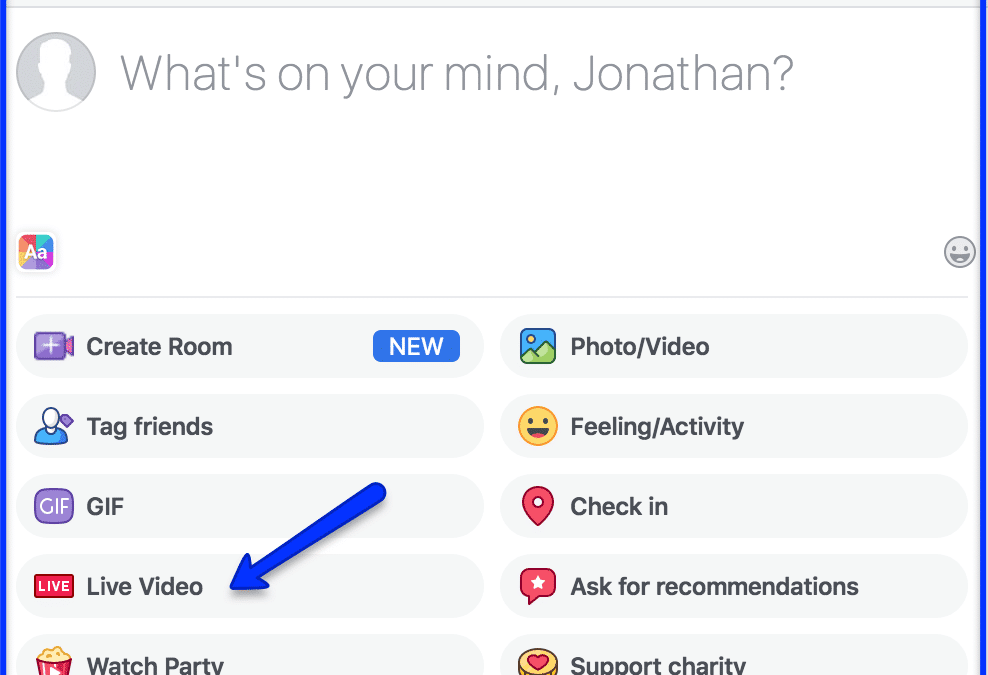Select the Create Room option
Screen dimensions: 988x675
click(x=250, y=346)
